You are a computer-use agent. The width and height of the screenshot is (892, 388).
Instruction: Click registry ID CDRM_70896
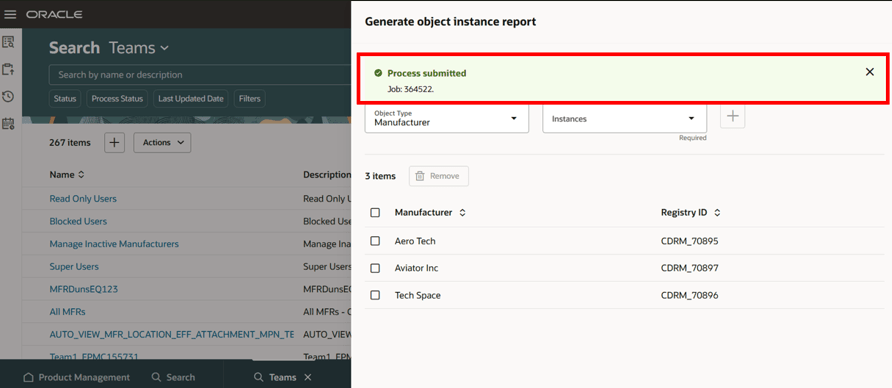coord(689,295)
